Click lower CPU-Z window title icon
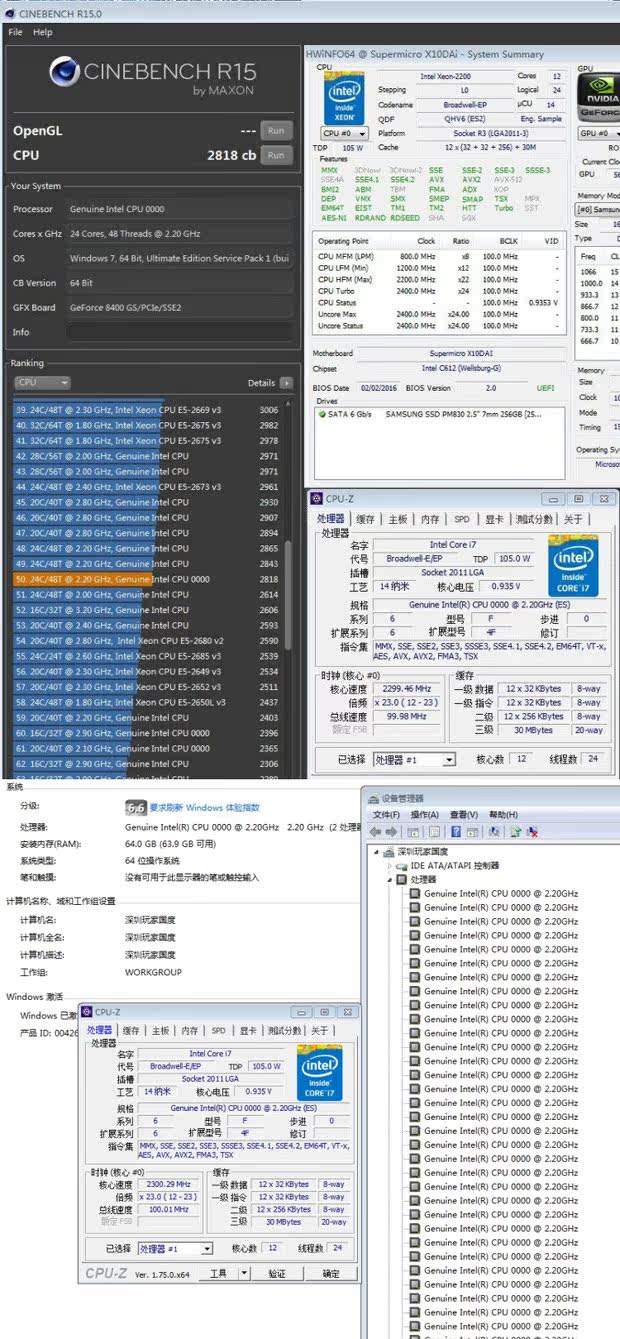The image size is (620, 1339). tap(88, 1012)
